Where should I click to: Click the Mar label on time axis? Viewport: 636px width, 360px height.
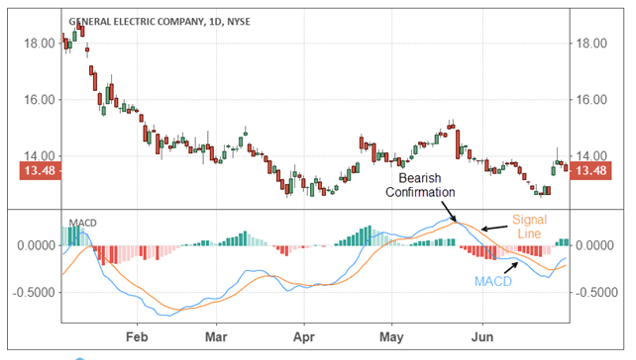216,337
